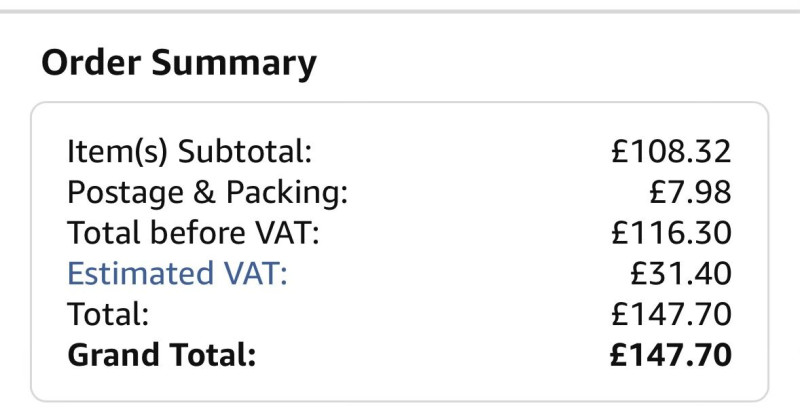The width and height of the screenshot is (800, 416).
Task: Click the word Total in bold Grand Total
Action: pyautogui.click(x=210, y=354)
